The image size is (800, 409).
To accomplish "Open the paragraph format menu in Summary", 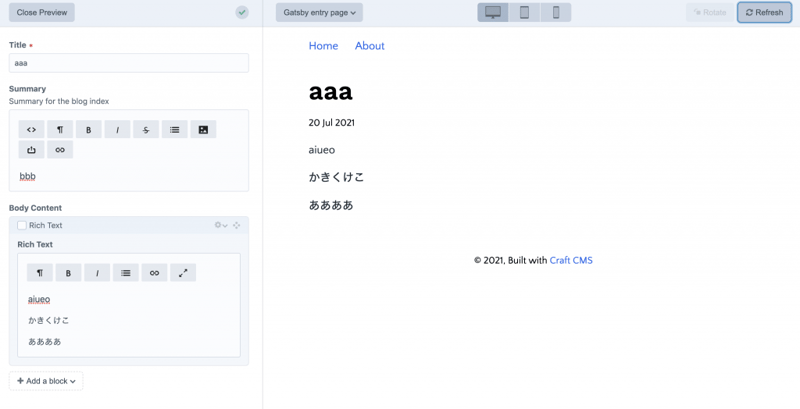I will click(60, 129).
